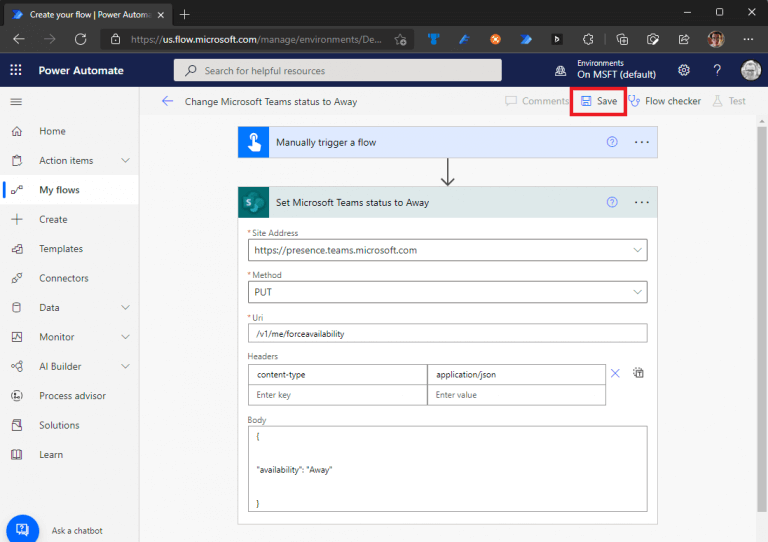Viewport: 768px width, 542px height.
Task: Click the Test button
Action: tap(729, 101)
